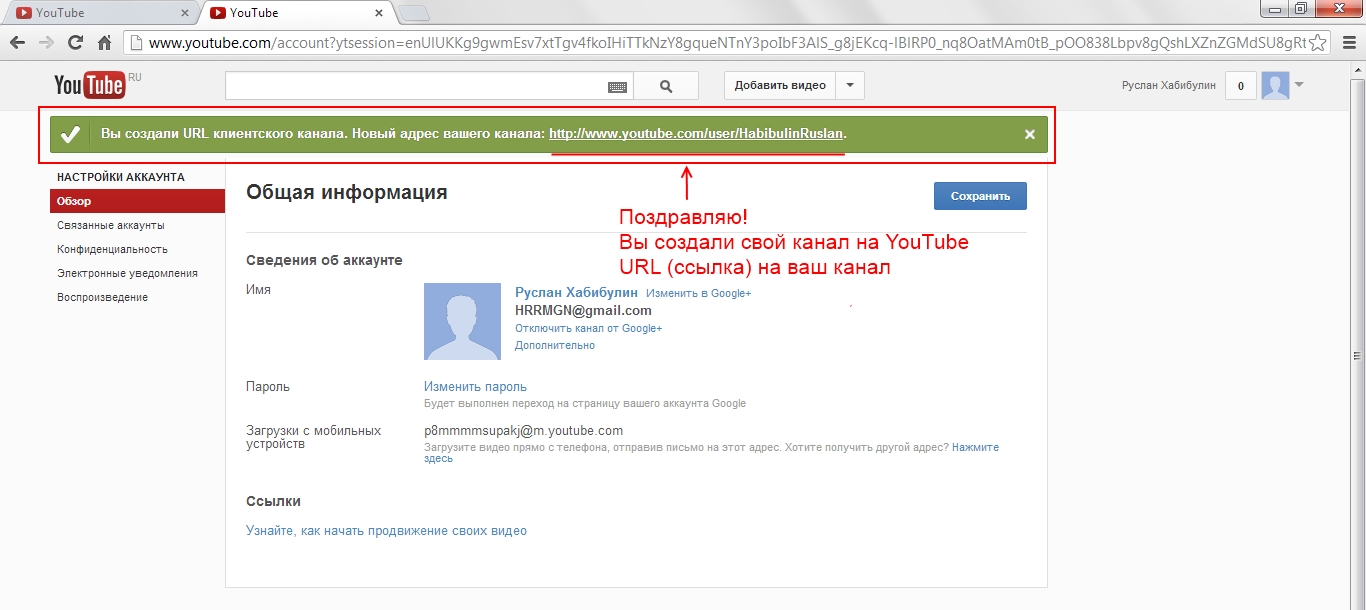Open on-screen keyboard icon in search box
This screenshot has width=1366, height=610.
pos(618,87)
